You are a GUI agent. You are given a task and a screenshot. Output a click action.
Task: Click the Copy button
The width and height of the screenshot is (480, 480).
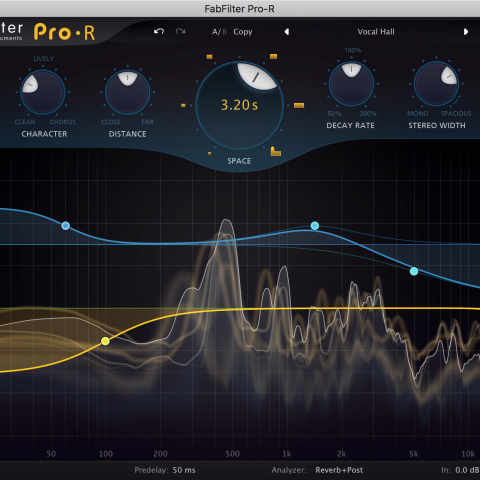(243, 32)
